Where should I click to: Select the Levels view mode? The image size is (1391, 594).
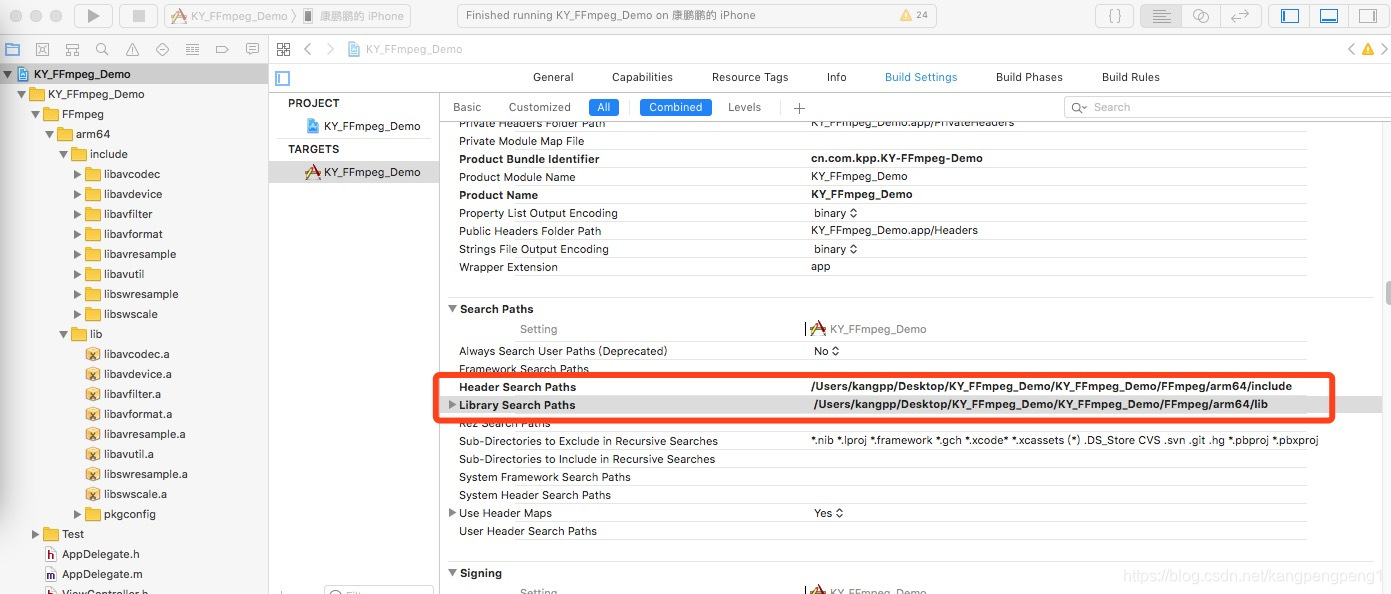[744, 107]
